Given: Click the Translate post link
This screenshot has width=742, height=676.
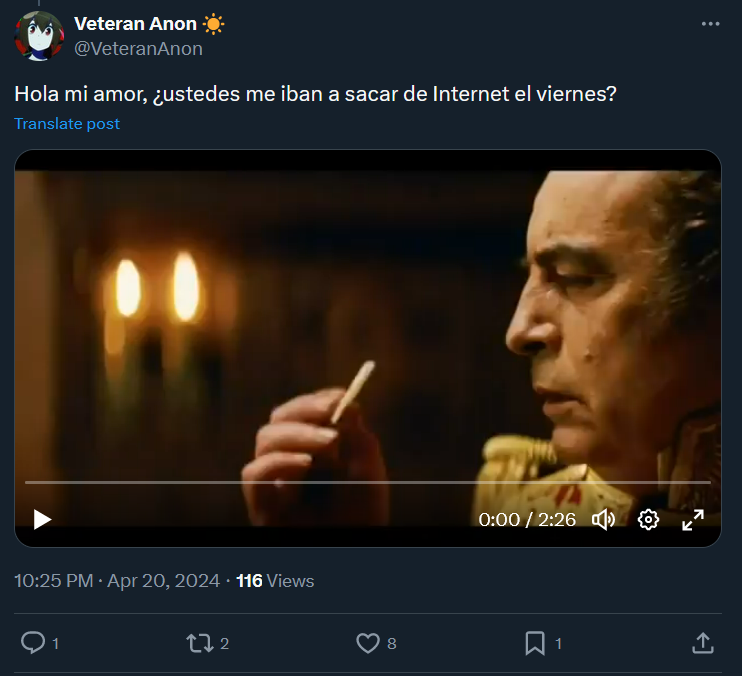Looking at the screenshot, I should coord(67,123).
